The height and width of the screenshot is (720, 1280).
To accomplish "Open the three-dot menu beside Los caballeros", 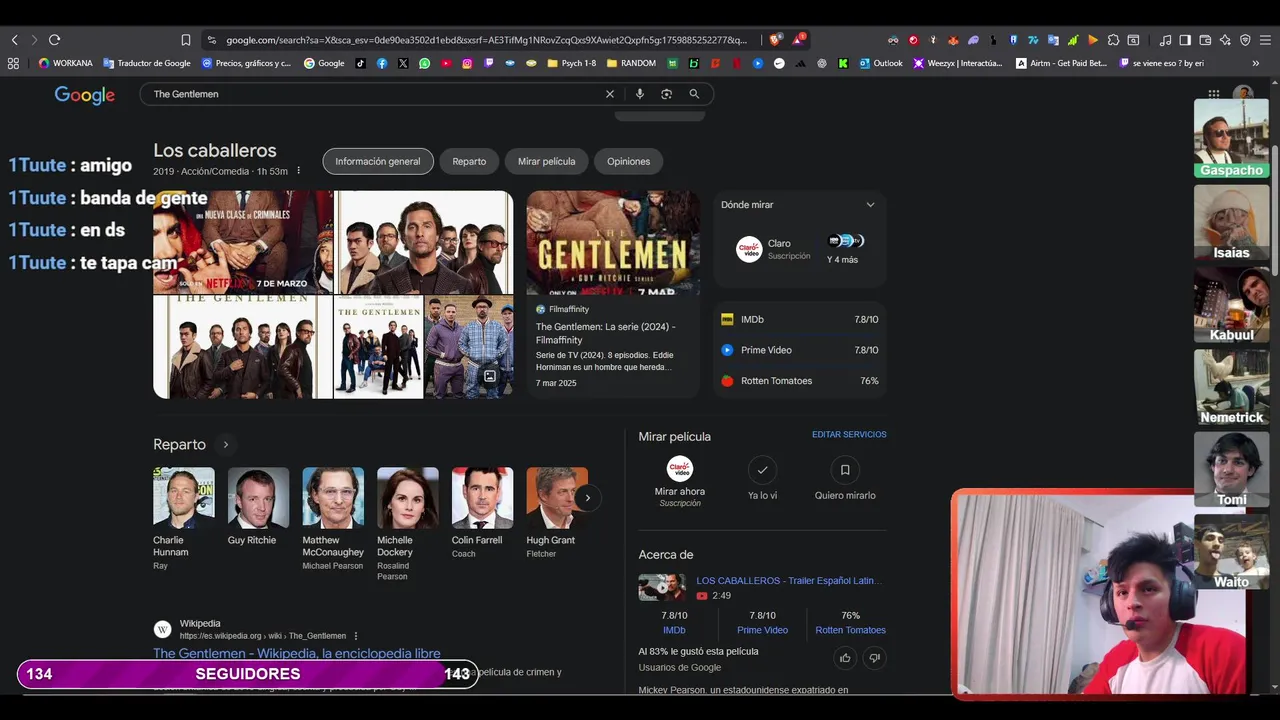I will [x=298, y=171].
